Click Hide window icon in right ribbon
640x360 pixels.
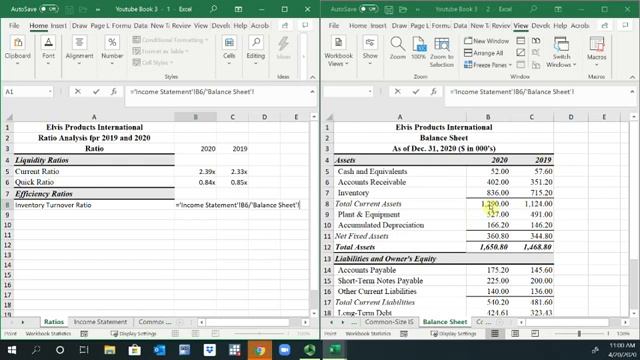tap(521, 53)
